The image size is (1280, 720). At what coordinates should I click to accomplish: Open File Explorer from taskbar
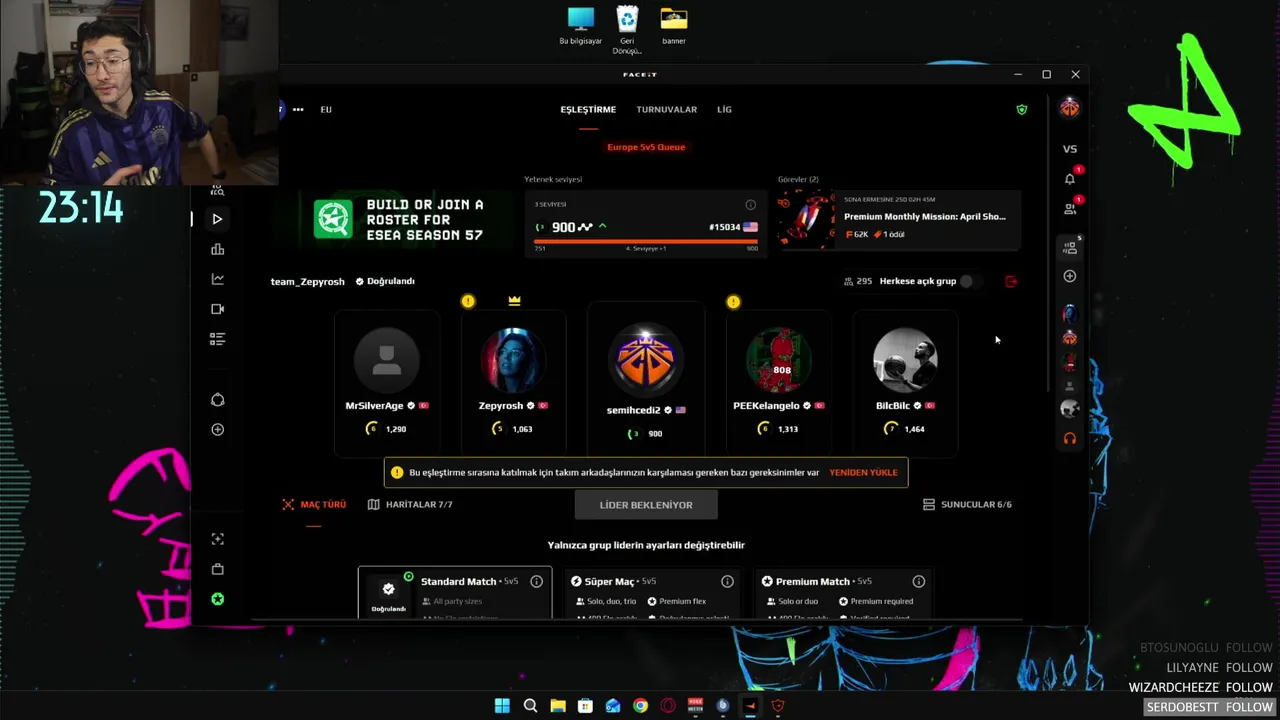(558, 706)
